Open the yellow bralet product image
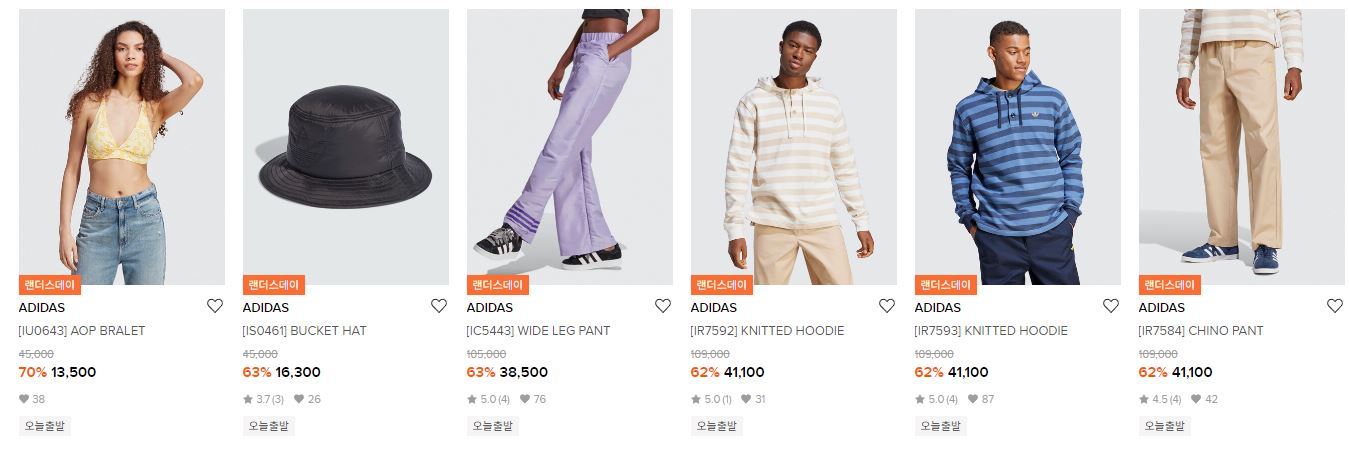Image resolution: width=1349 pixels, height=461 pixels. click(122, 147)
